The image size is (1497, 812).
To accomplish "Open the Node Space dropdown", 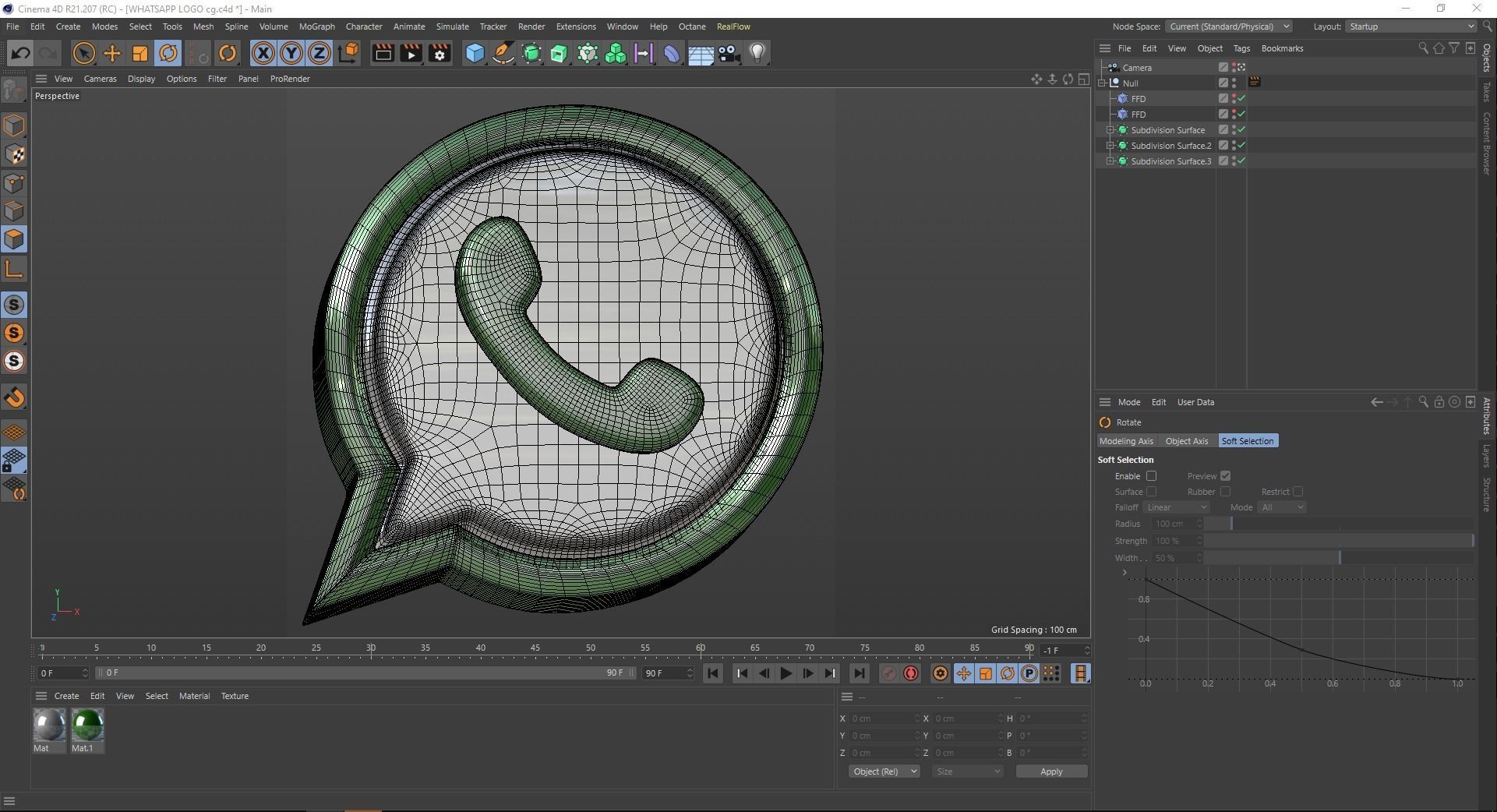I will click(x=1229, y=26).
